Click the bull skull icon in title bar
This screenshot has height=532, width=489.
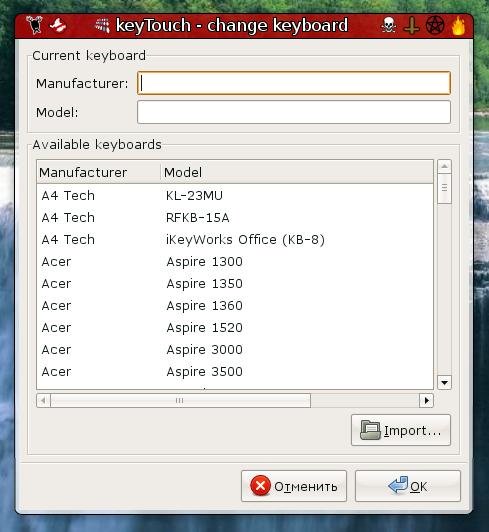point(35,25)
